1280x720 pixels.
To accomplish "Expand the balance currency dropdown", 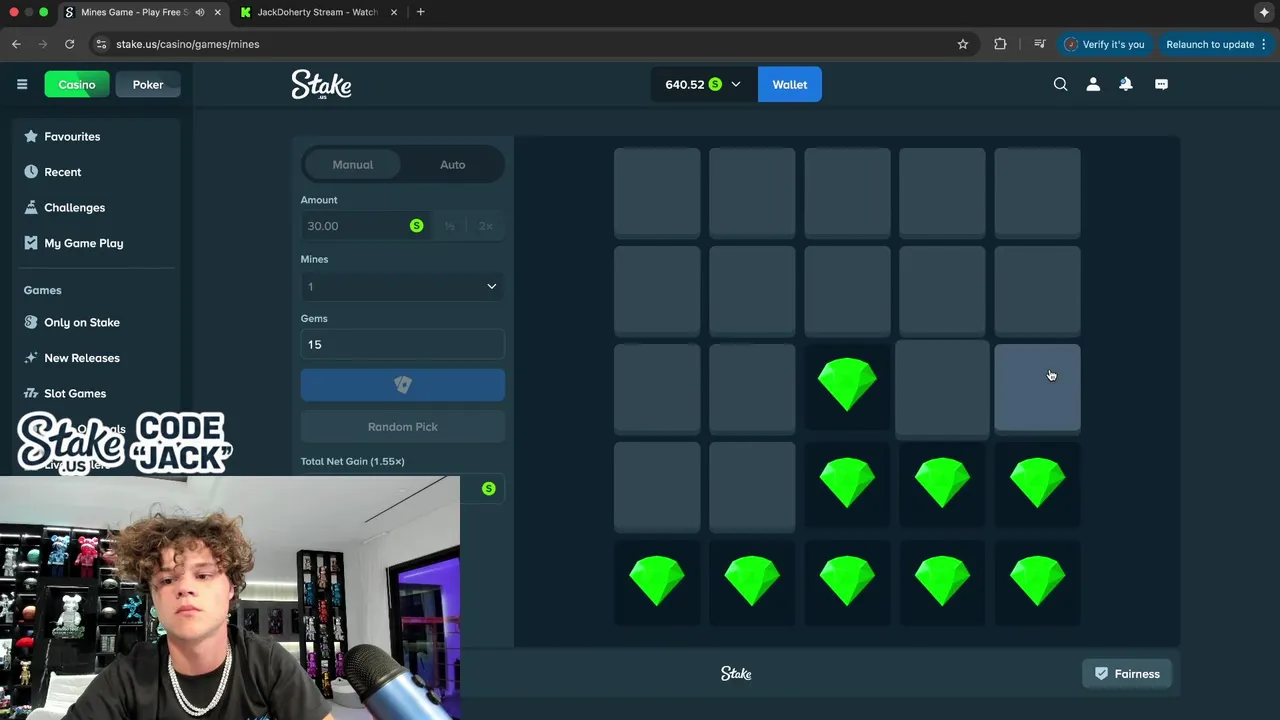I will 736,84.
